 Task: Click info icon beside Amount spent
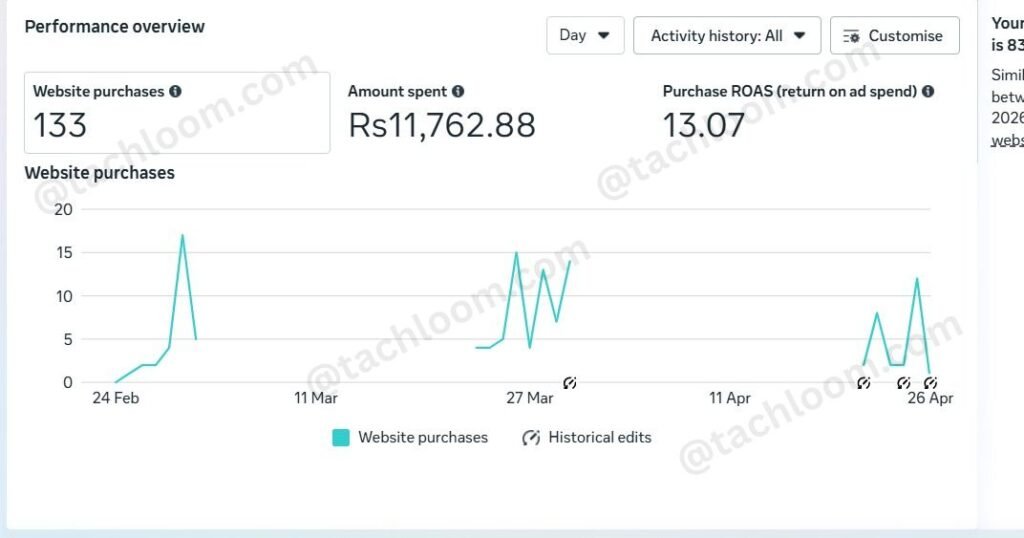pos(458,91)
